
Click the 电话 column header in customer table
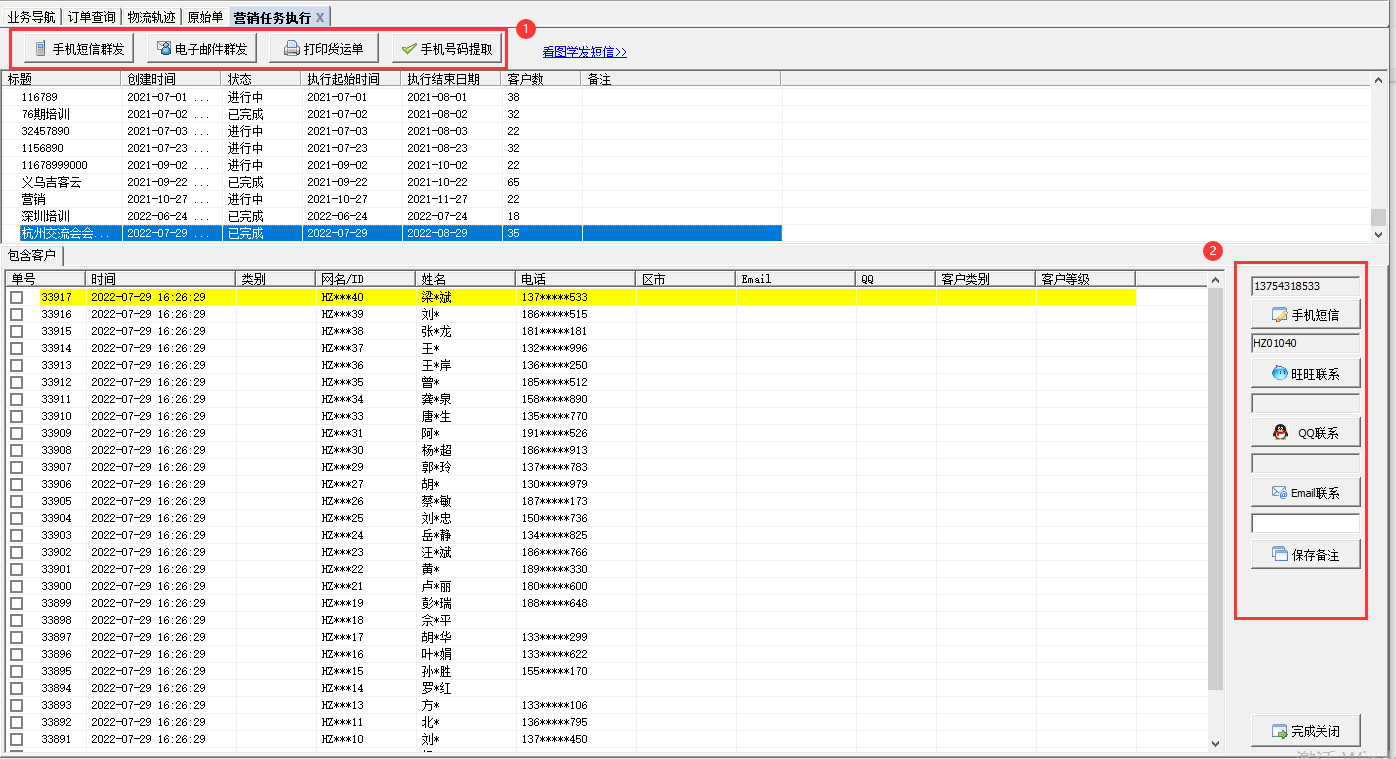pos(575,279)
